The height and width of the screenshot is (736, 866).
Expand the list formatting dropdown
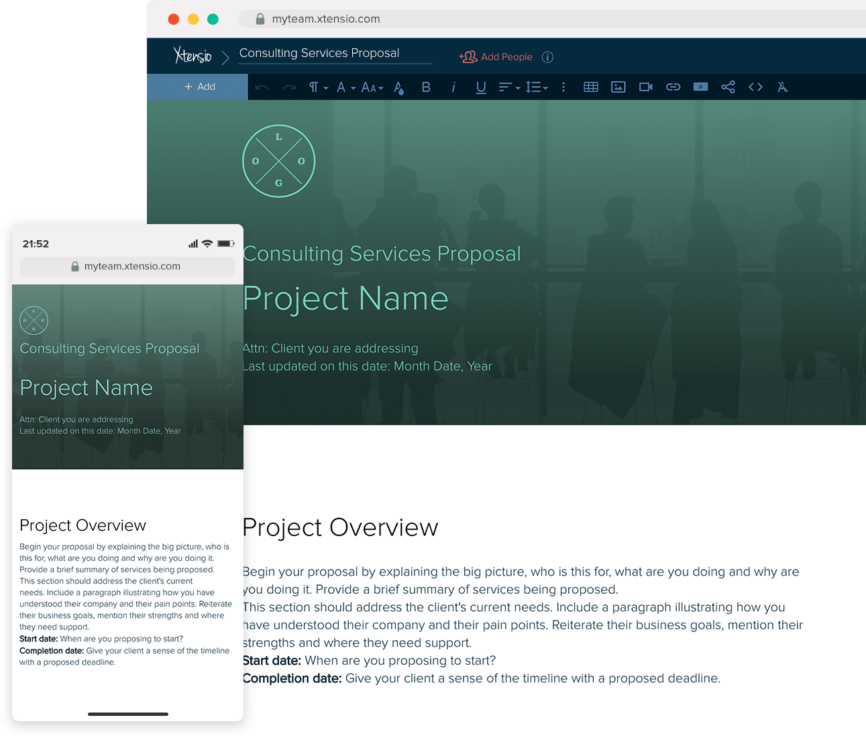[x=537, y=87]
